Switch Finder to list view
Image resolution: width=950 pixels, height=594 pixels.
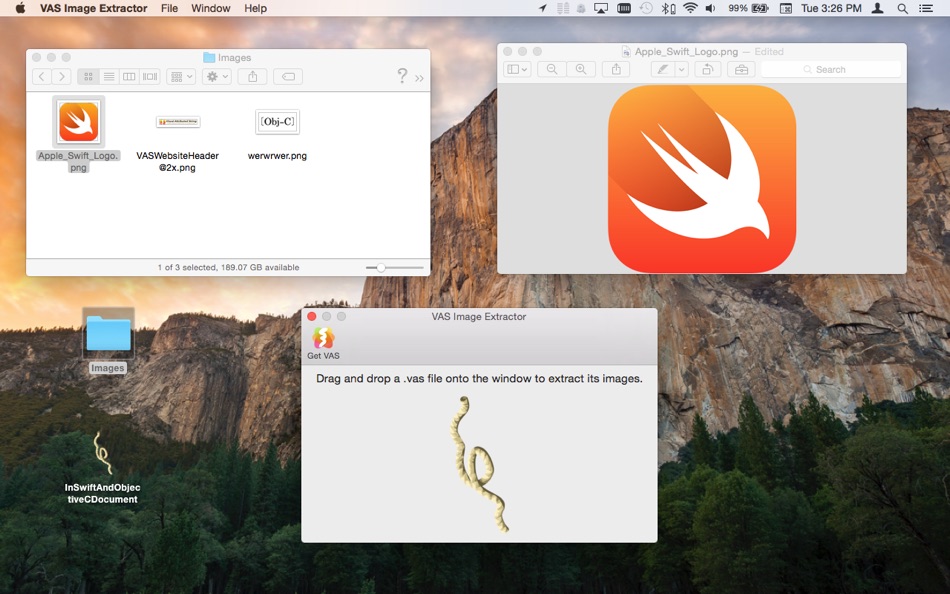[109, 76]
